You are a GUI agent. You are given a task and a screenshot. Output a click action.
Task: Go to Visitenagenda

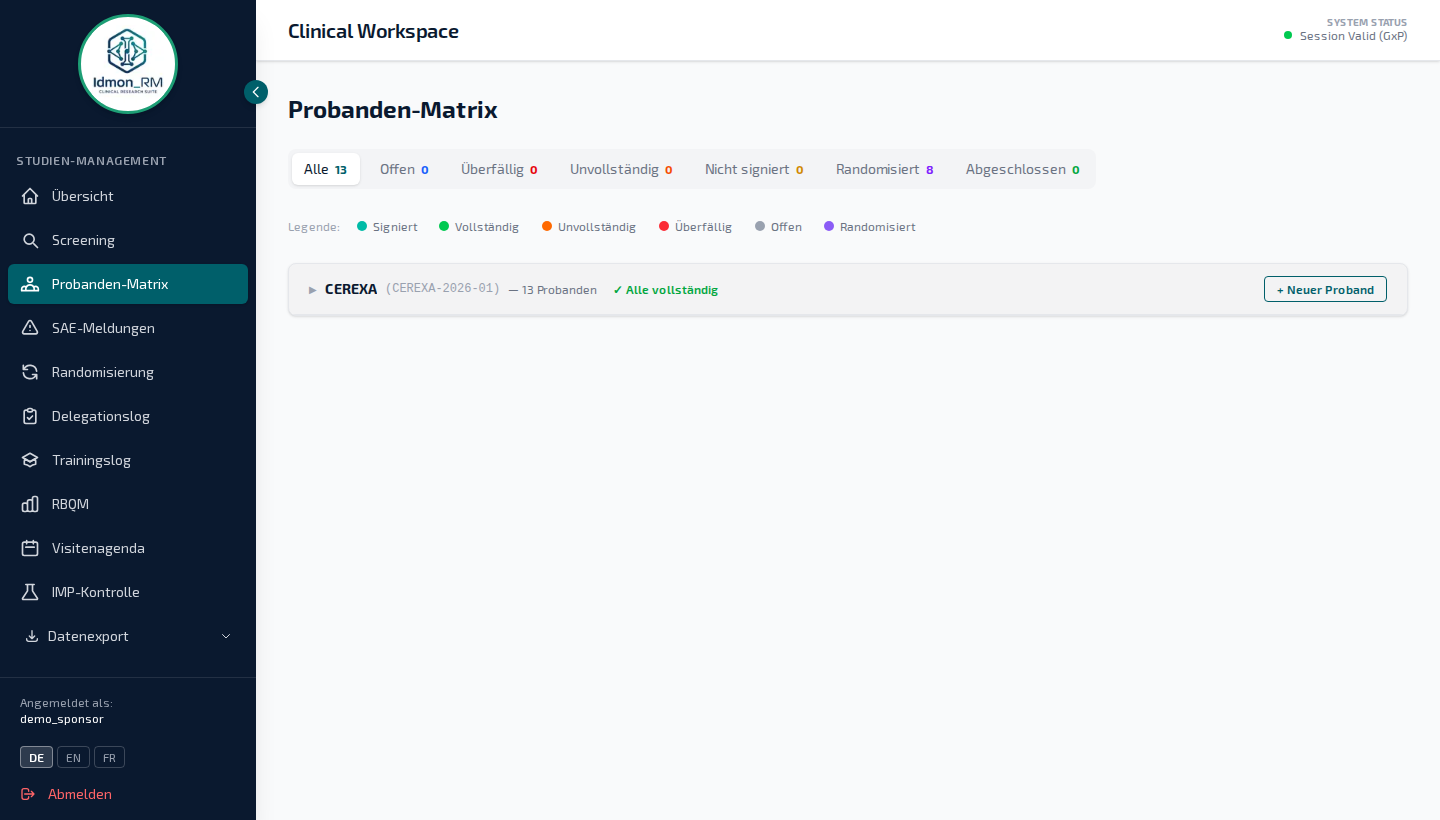pos(128,548)
